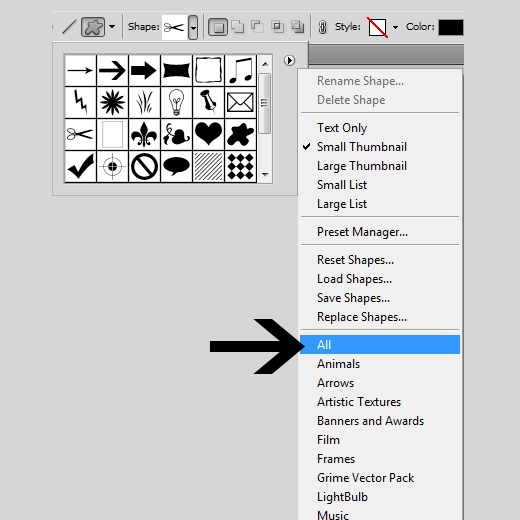
Task: Pick the rough square frame shape
Action: coord(208,70)
